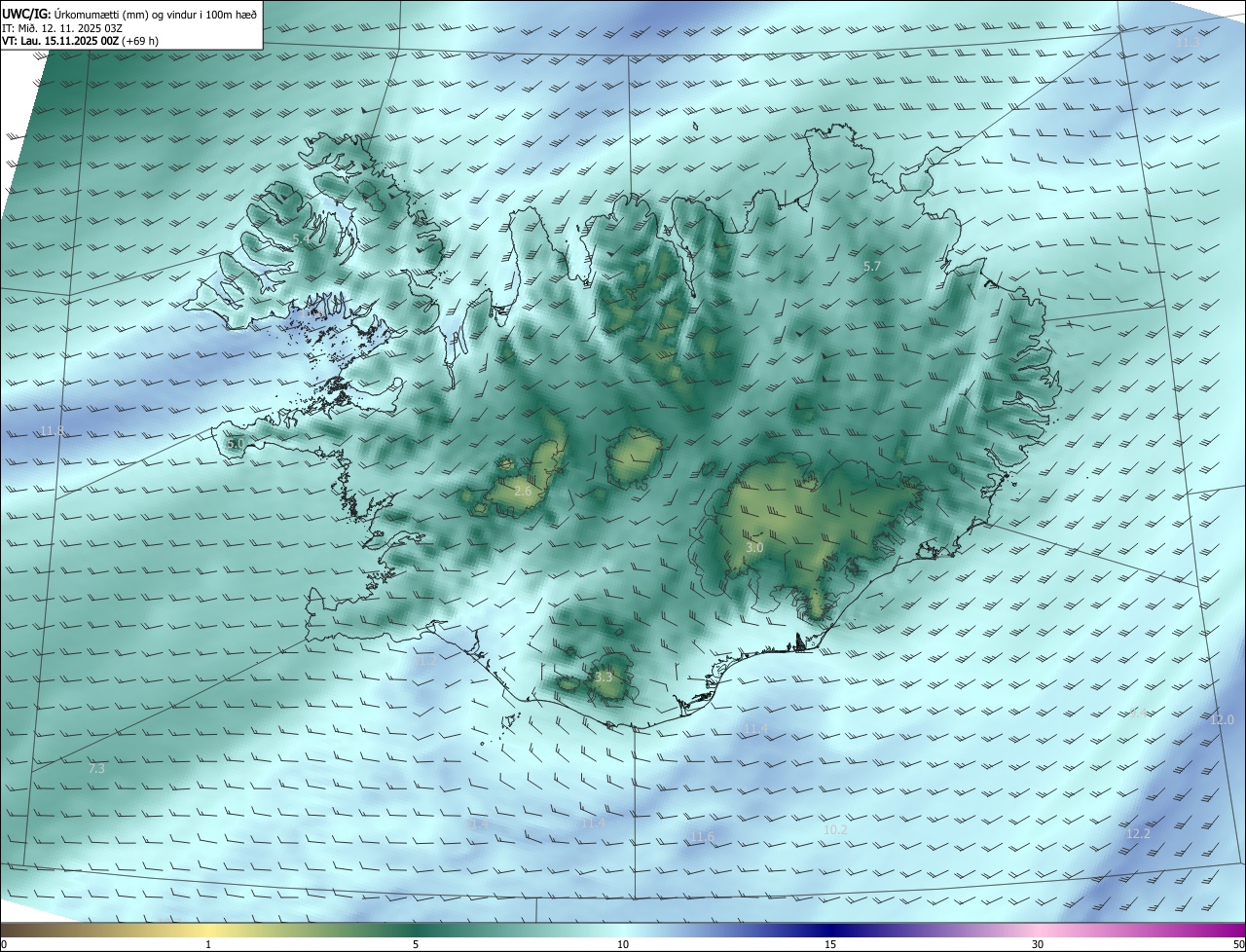Click the IT: Mið. 12. 11. 2025 03Z line

pos(62,28)
